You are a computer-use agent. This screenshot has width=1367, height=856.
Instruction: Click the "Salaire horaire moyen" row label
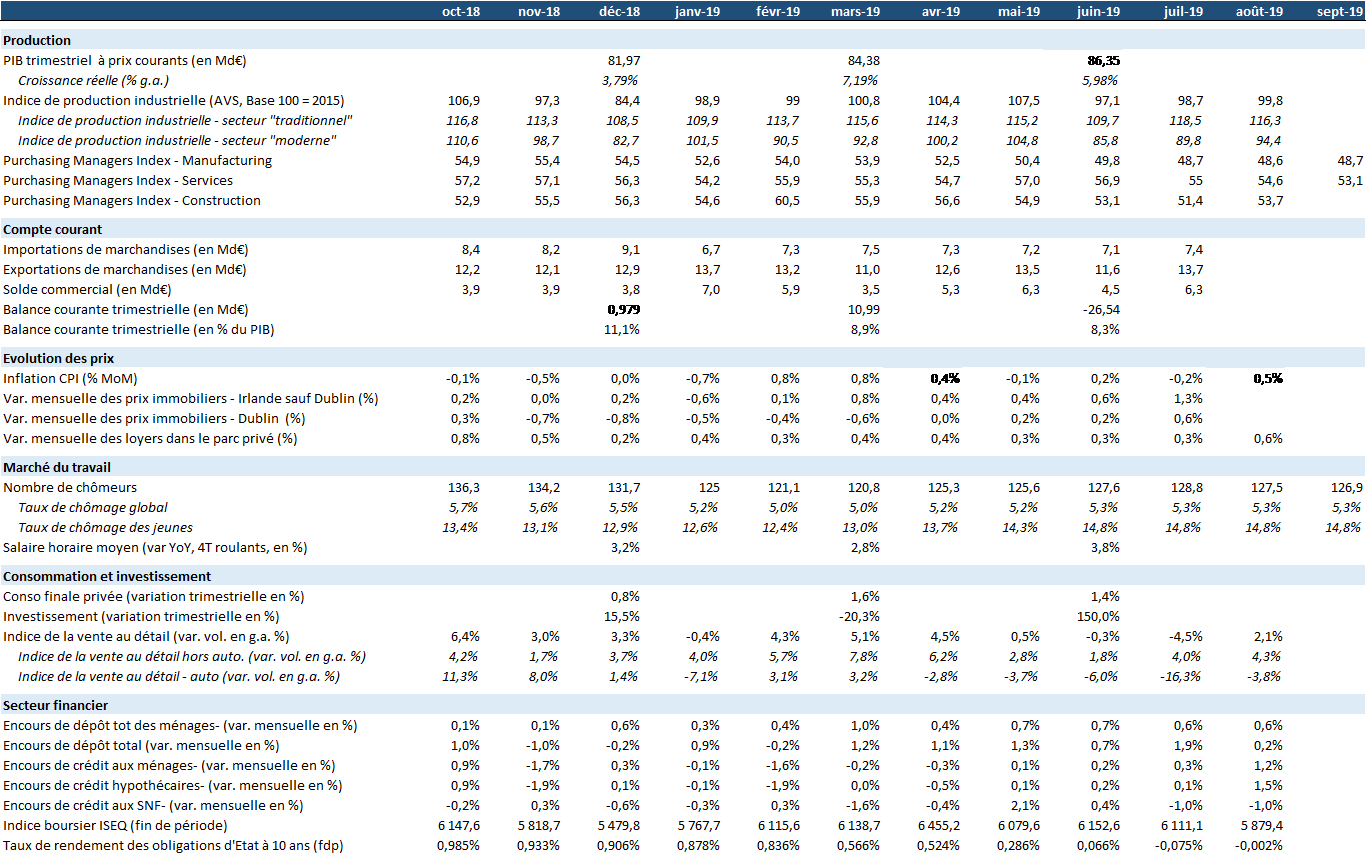pos(155,547)
